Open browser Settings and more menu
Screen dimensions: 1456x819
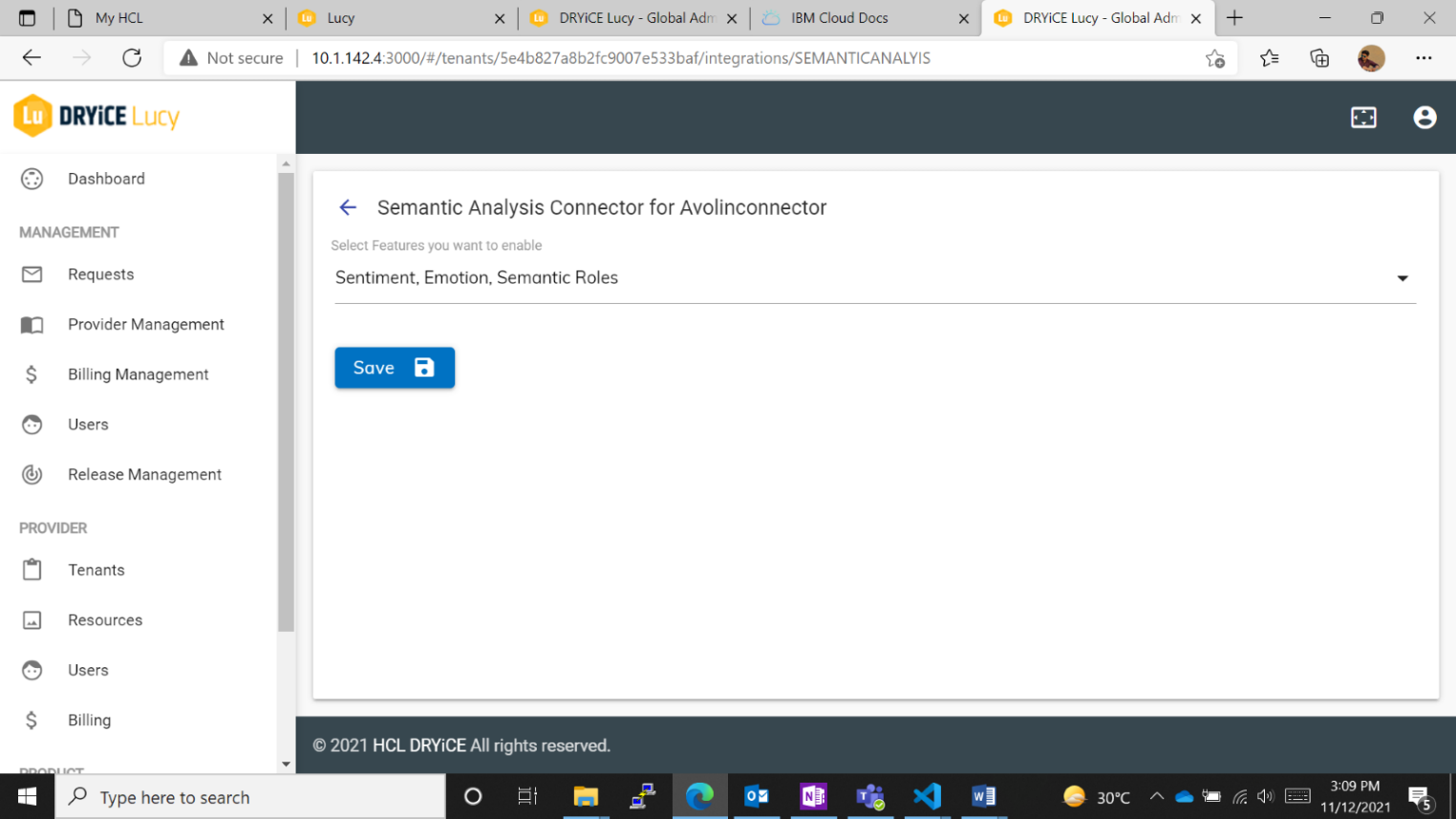point(1424,58)
